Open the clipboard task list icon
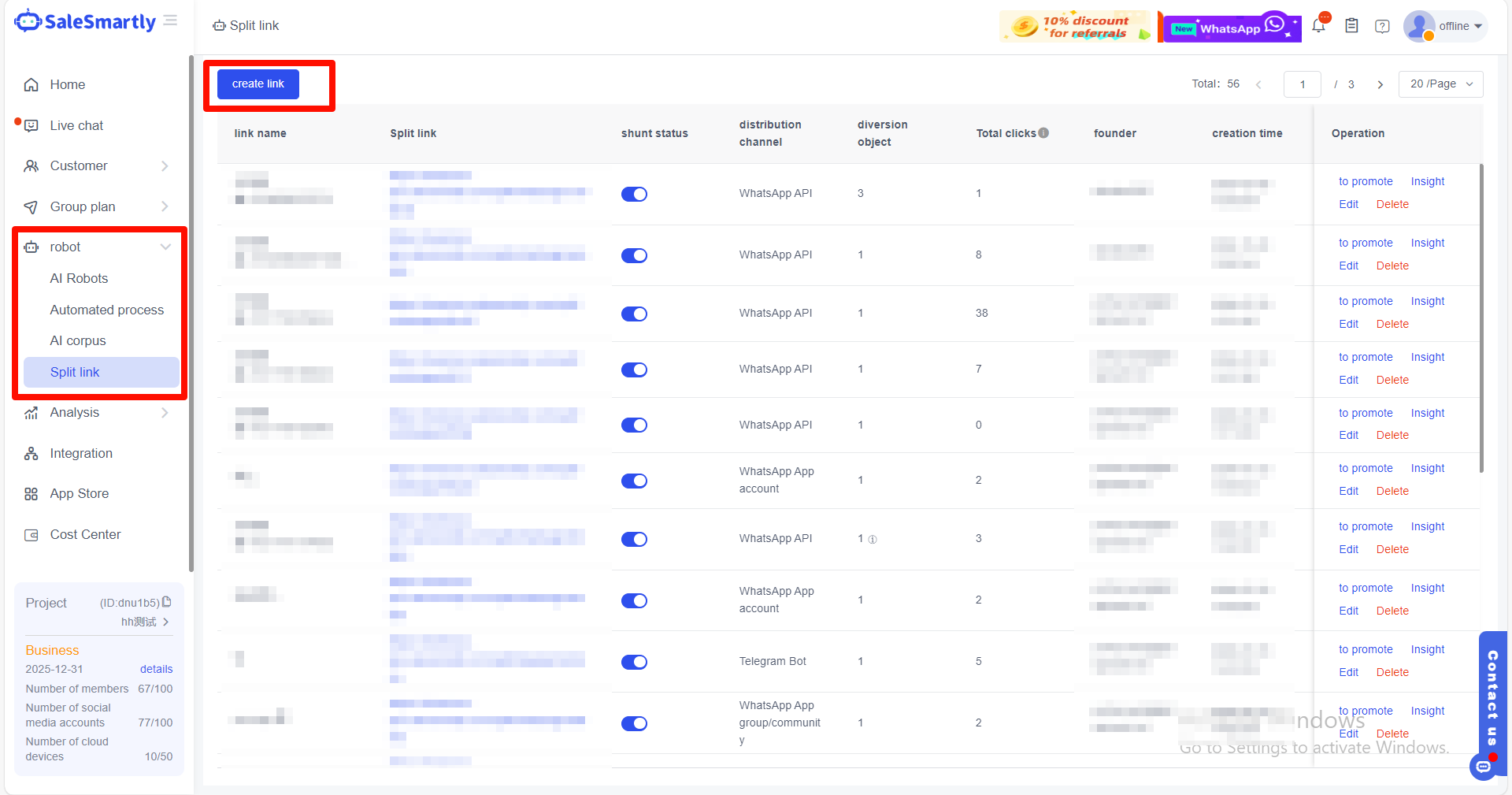This screenshot has height=795, width=1512. pyautogui.click(x=1351, y=26)
